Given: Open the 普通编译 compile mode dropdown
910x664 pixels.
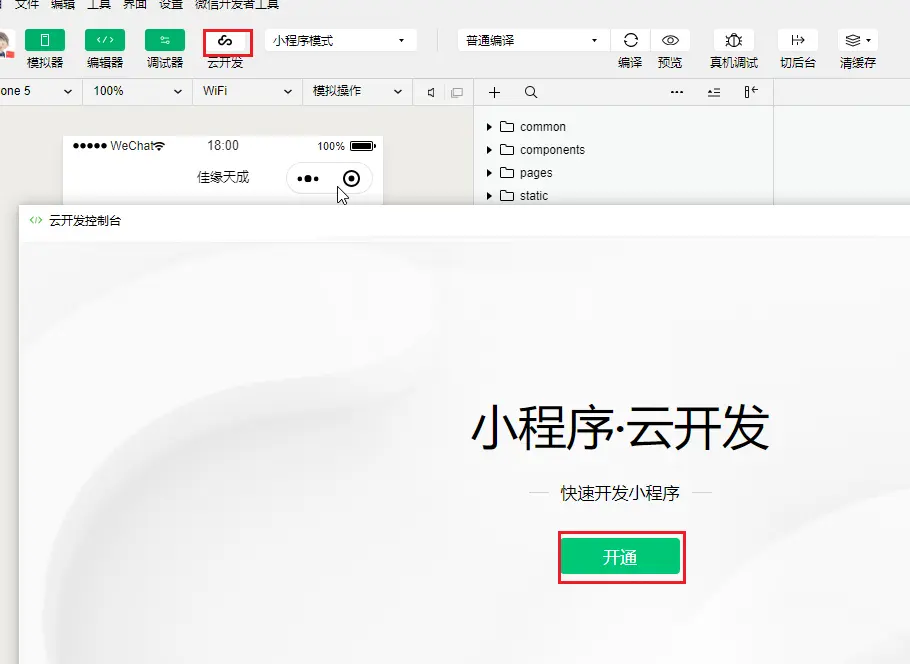Looking at the screenshot, I should 533,40.
